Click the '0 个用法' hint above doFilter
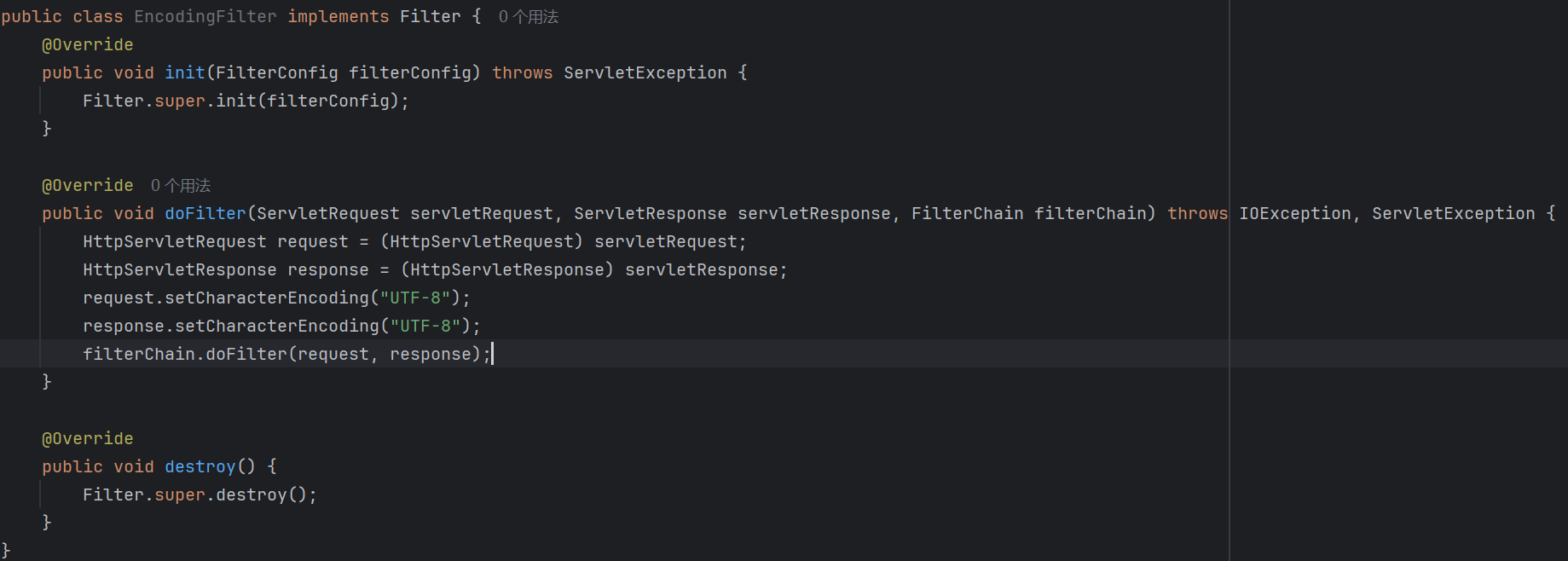 click(181, 186)
